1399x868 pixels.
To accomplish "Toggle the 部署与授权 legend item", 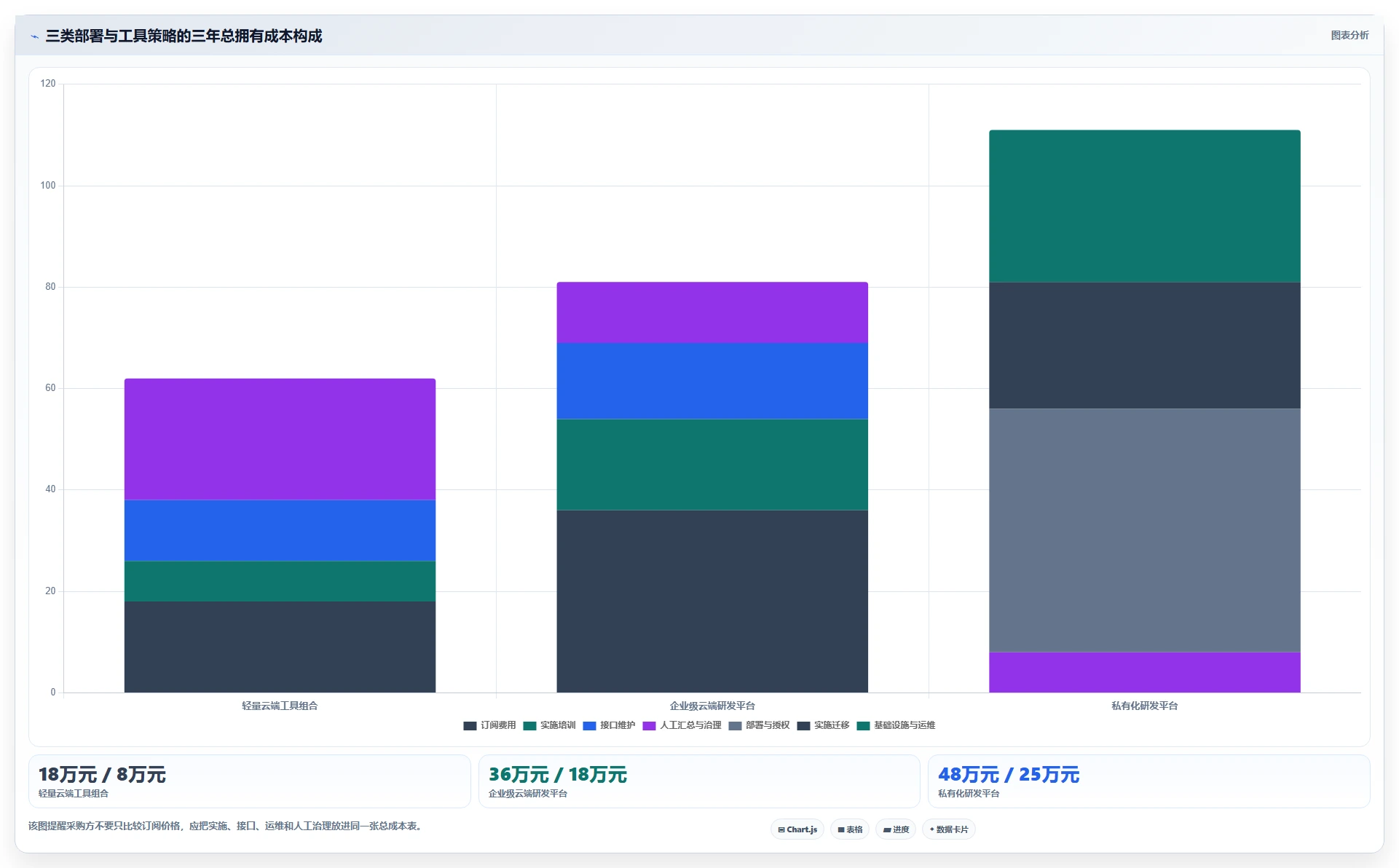I will (759, 726).
